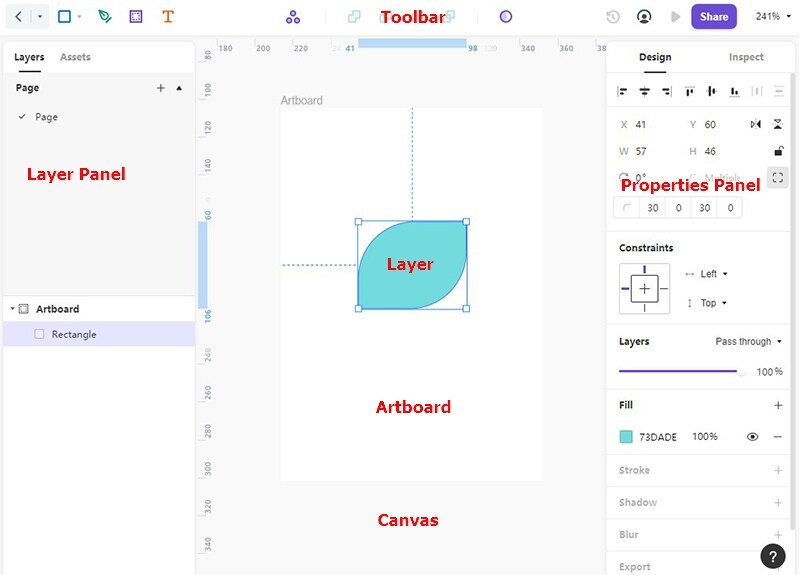This screenshot has height=575, width=800.
Task: Add a new fill with plus icon
Action: 778,405
